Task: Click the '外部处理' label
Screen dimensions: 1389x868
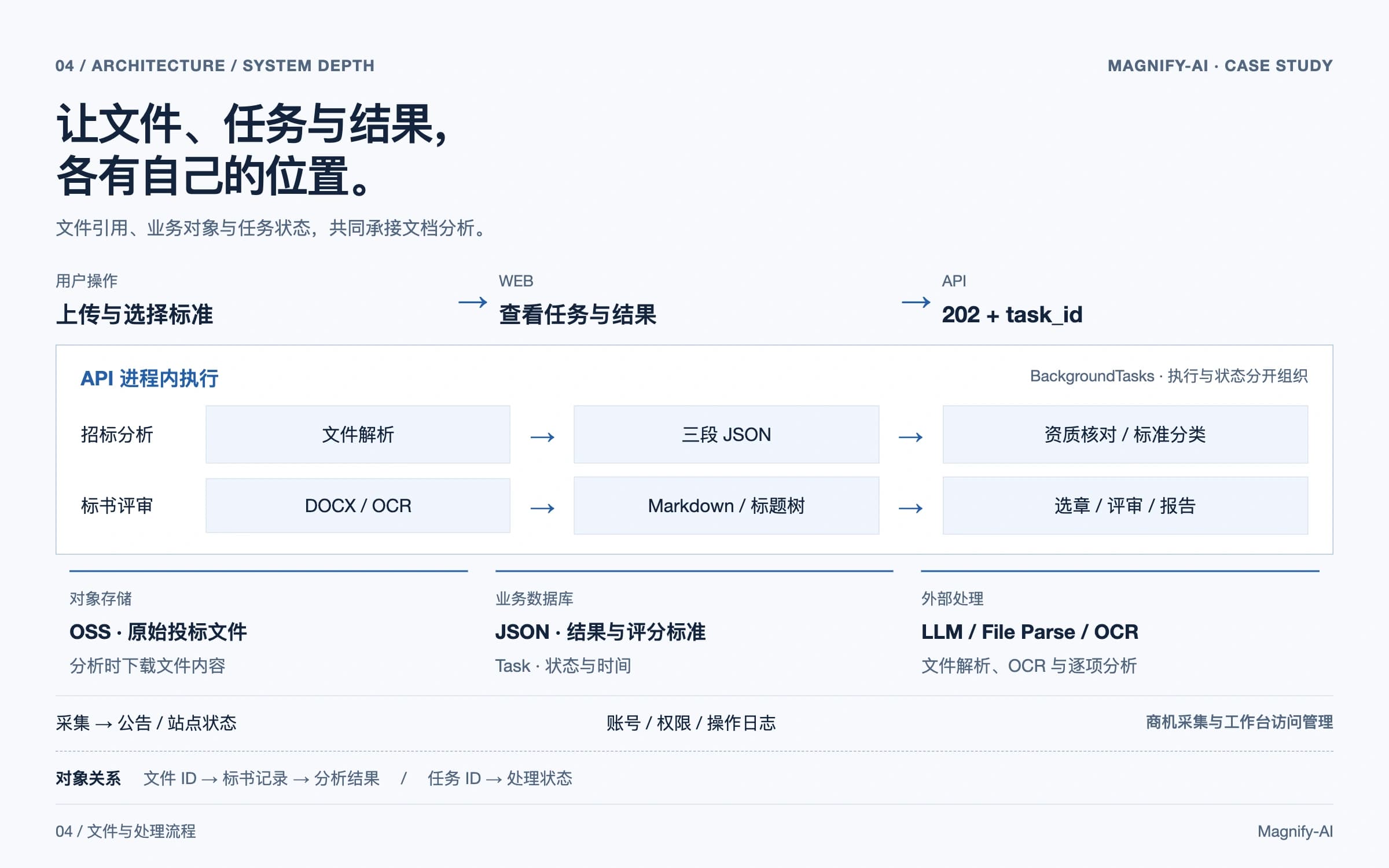Action: (x=953, y=598)
